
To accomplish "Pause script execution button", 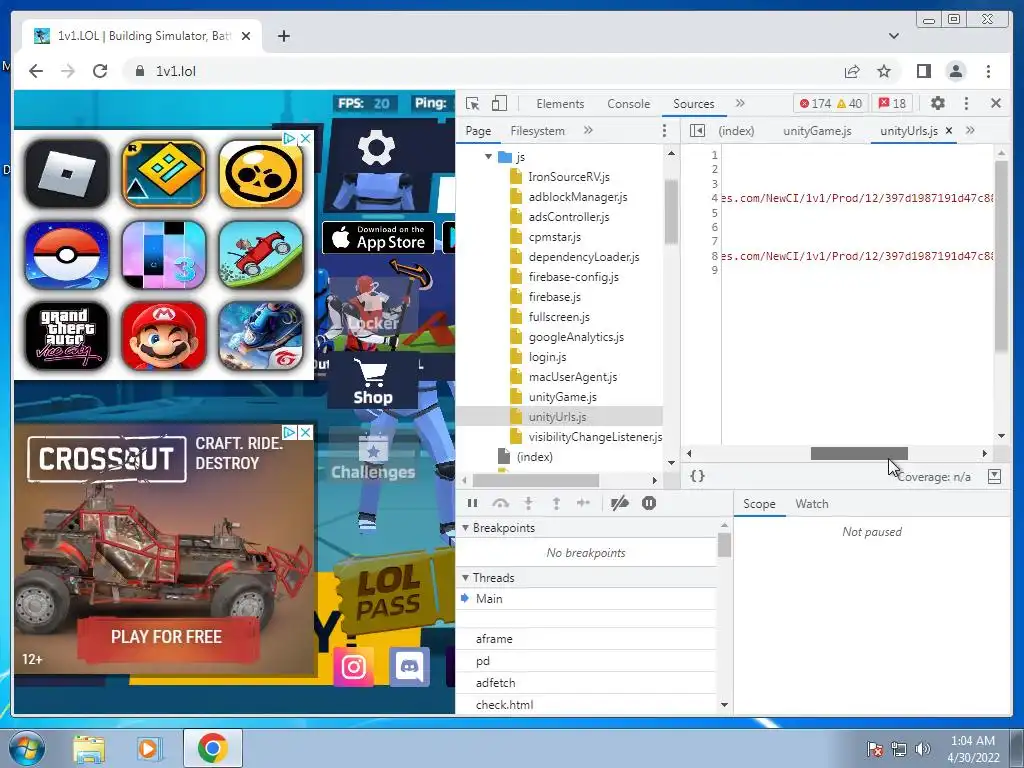I will 473,503.
